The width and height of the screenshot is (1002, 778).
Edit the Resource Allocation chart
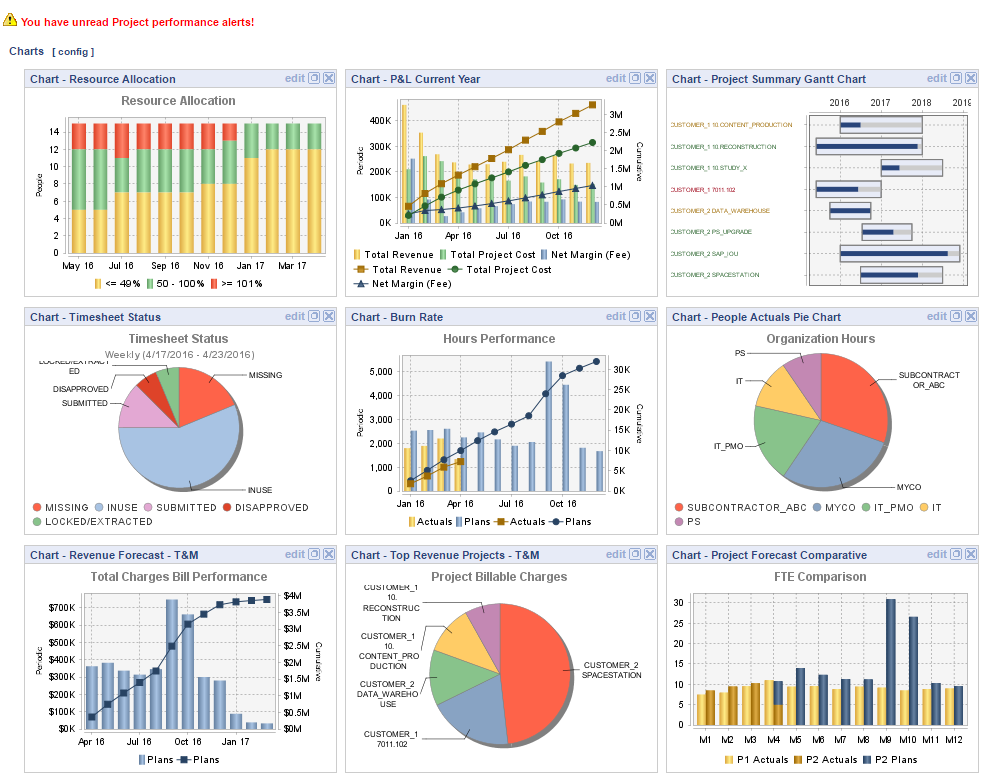(x=294, y=77)
